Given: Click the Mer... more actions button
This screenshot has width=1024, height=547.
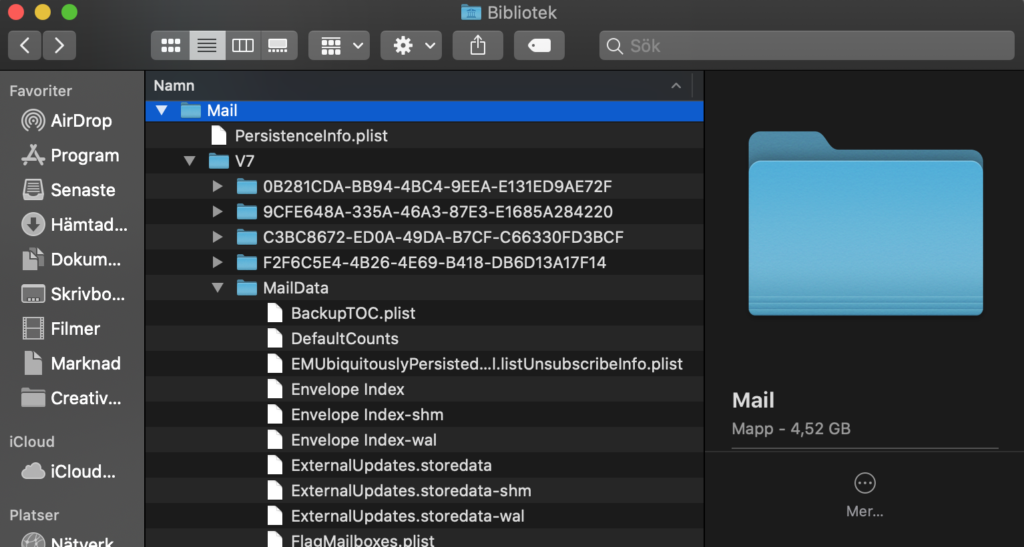Looking at the screenshot, I should 865,494.
